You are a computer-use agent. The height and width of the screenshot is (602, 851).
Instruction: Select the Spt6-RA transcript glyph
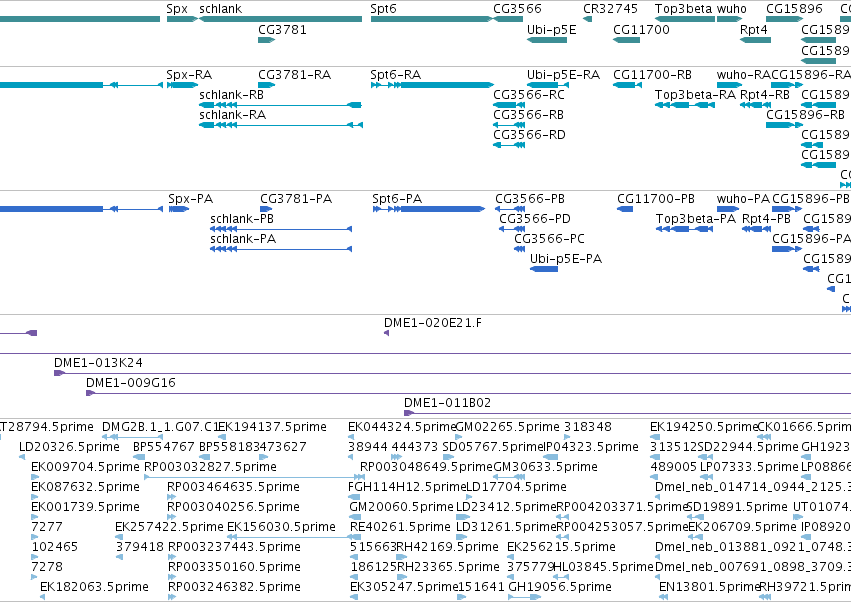point(432,85)
